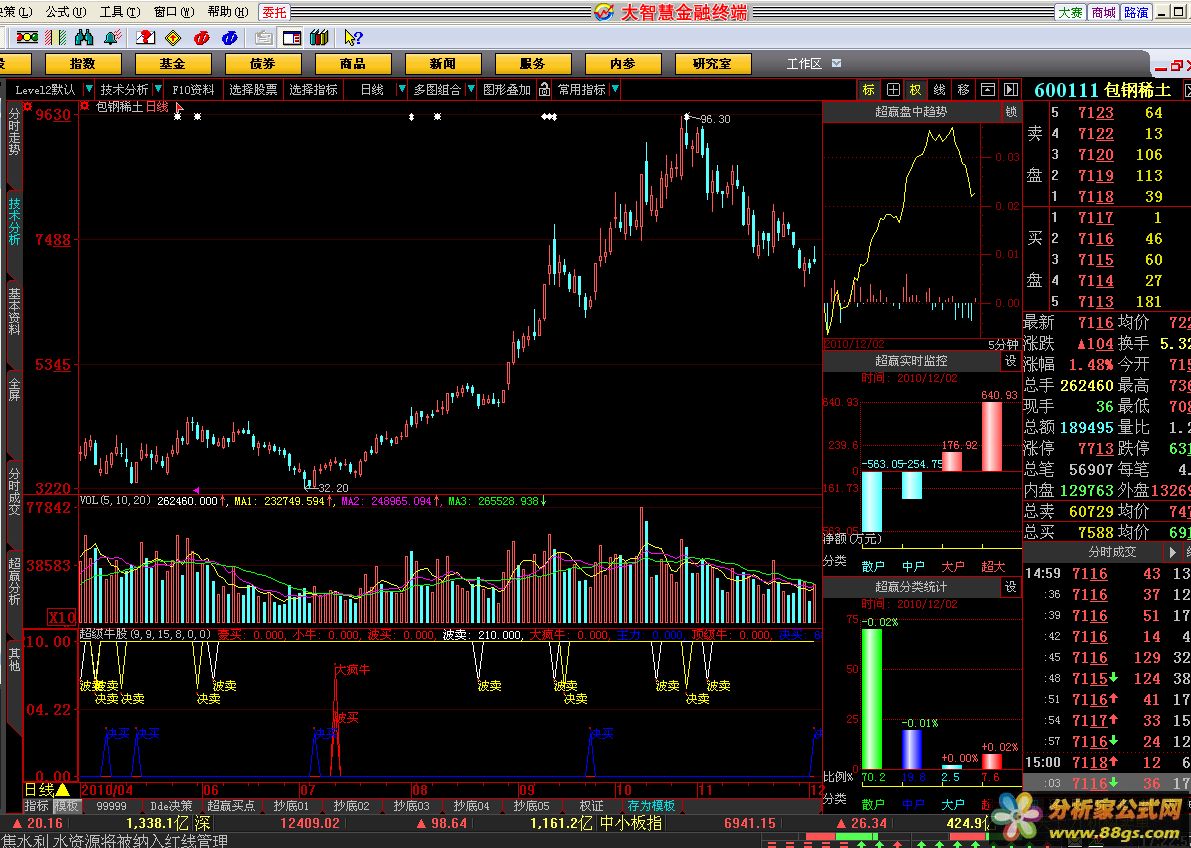
Task: Open the 窗口 menu
Action: point(174,12)
